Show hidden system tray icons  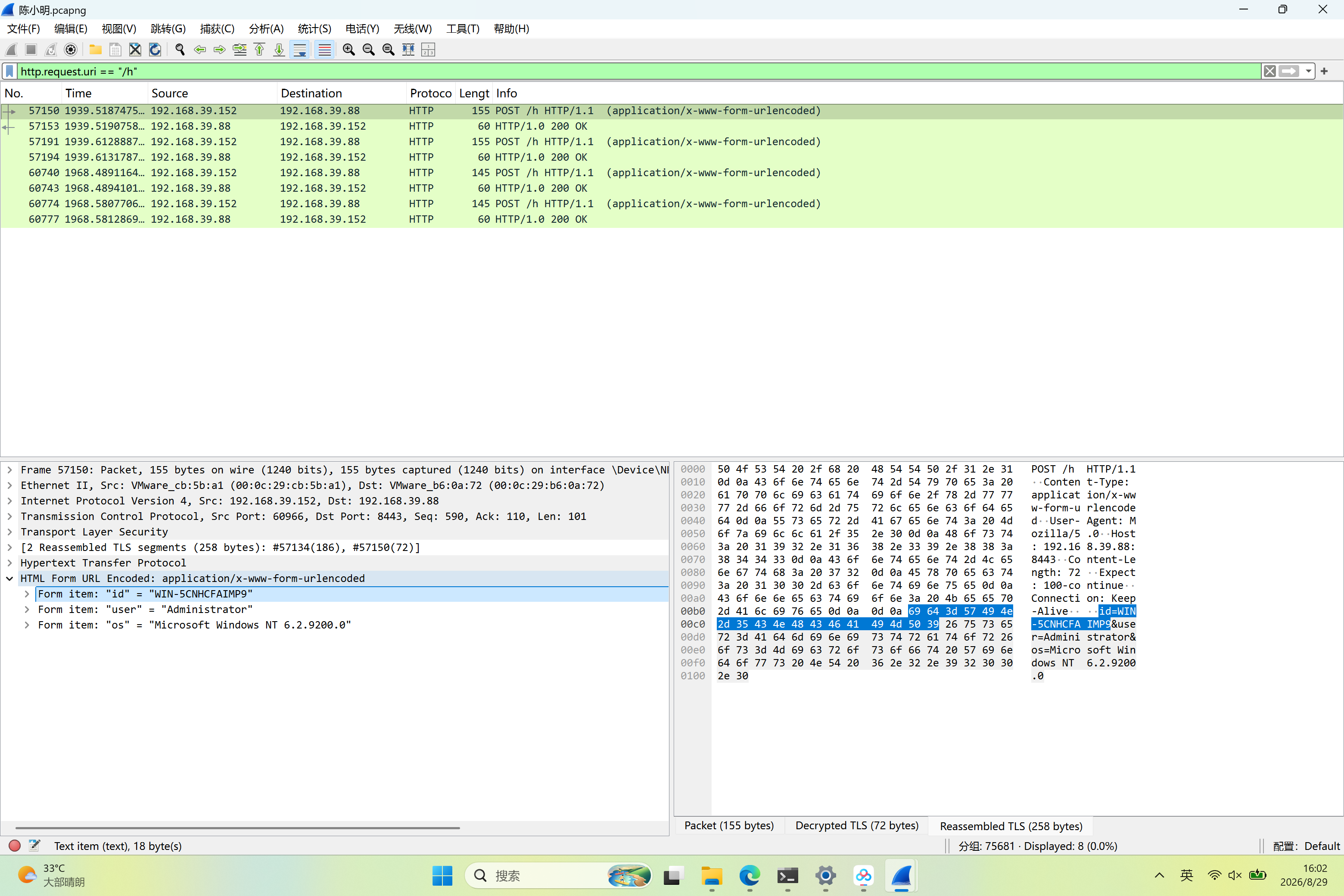click(x=1160, y=875)
